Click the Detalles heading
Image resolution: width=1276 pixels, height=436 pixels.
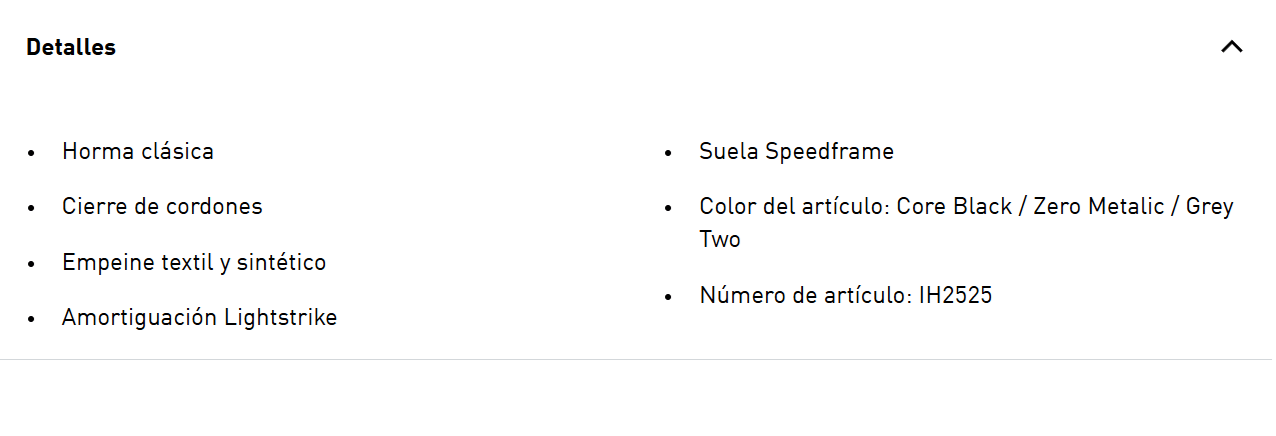coord(71,47)
